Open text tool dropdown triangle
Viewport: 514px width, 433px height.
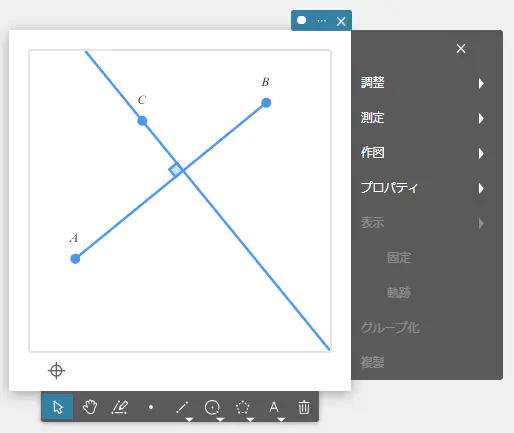pyautogui.click(x=281, y=419)
